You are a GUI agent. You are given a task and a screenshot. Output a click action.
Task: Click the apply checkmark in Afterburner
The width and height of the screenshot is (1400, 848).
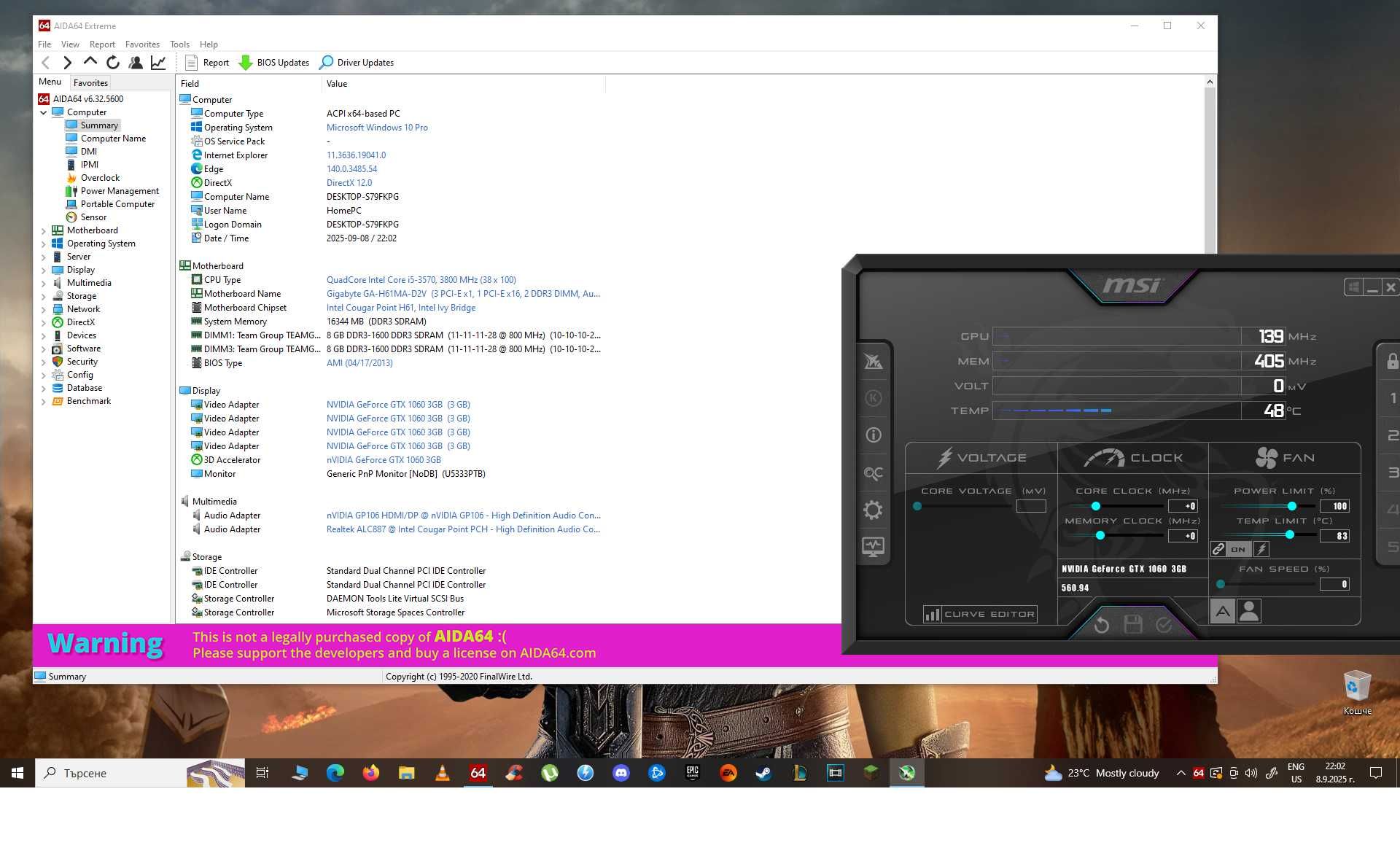click(x=1164, y=624)
